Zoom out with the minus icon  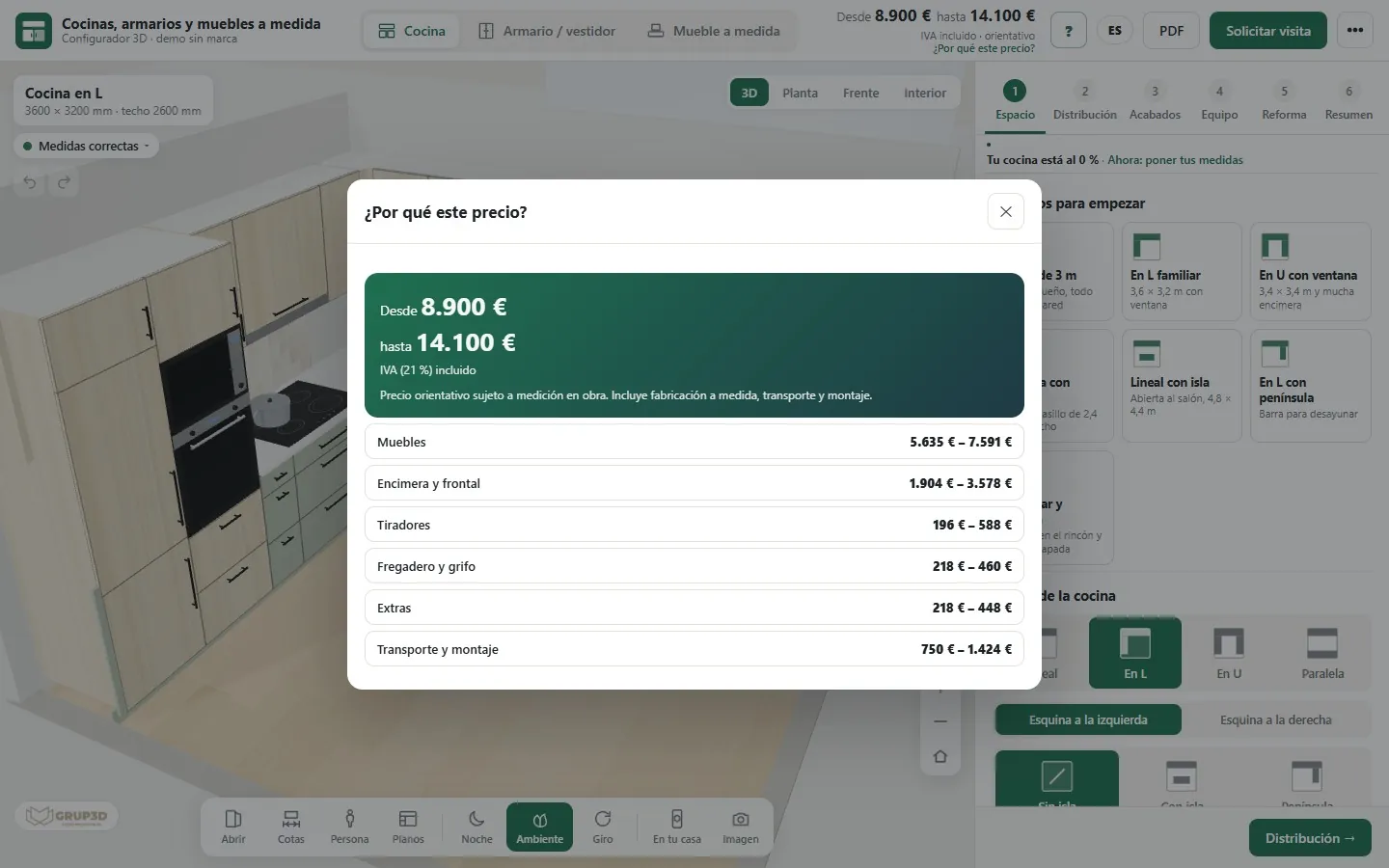940,721
